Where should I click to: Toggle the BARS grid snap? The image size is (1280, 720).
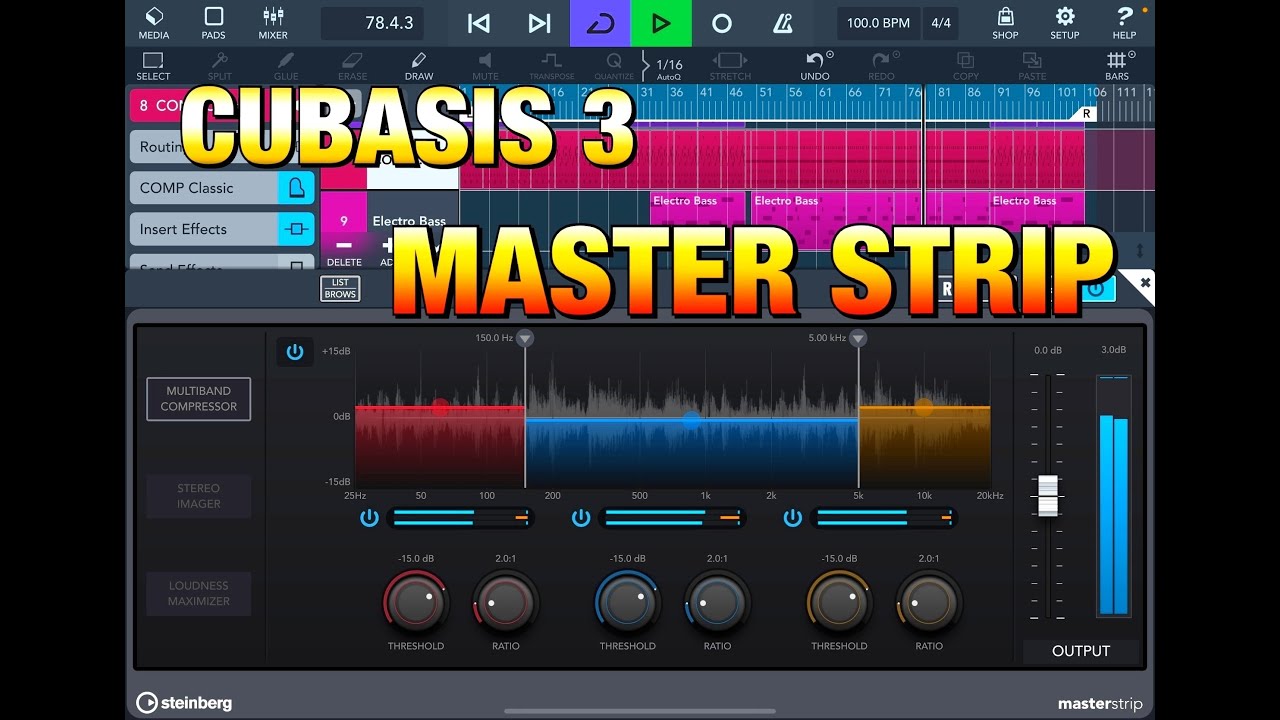point(1117,66)
